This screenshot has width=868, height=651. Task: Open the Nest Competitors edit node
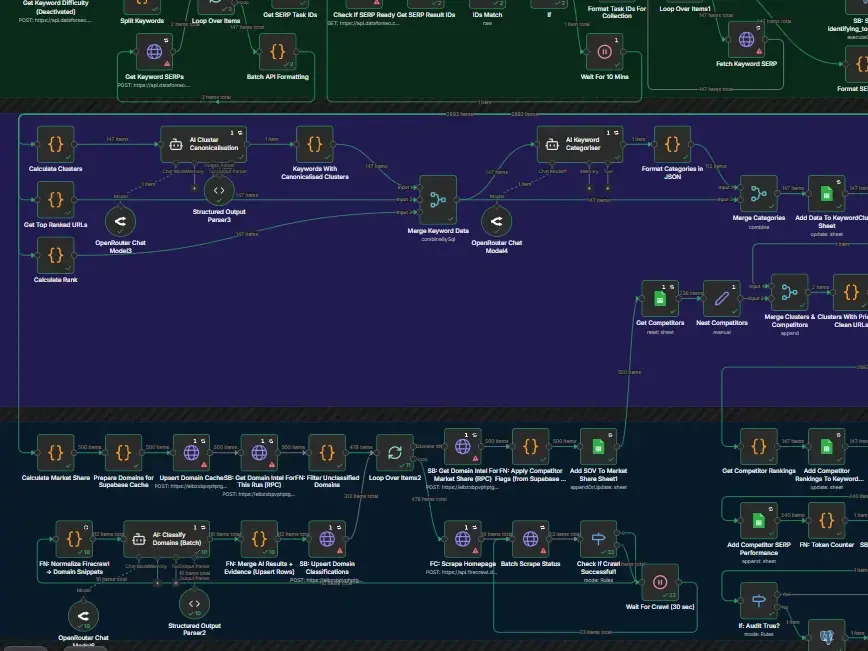[x=721, y=298]
